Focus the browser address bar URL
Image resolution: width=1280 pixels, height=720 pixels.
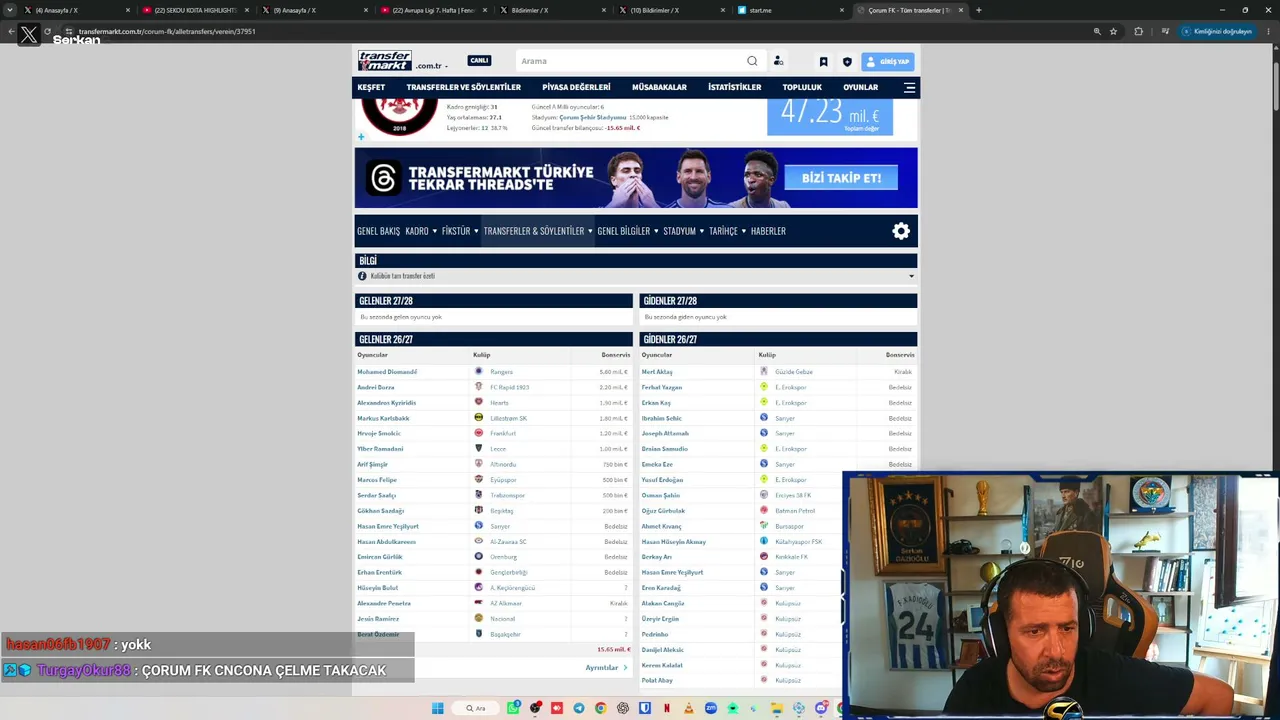click(167, 31)
